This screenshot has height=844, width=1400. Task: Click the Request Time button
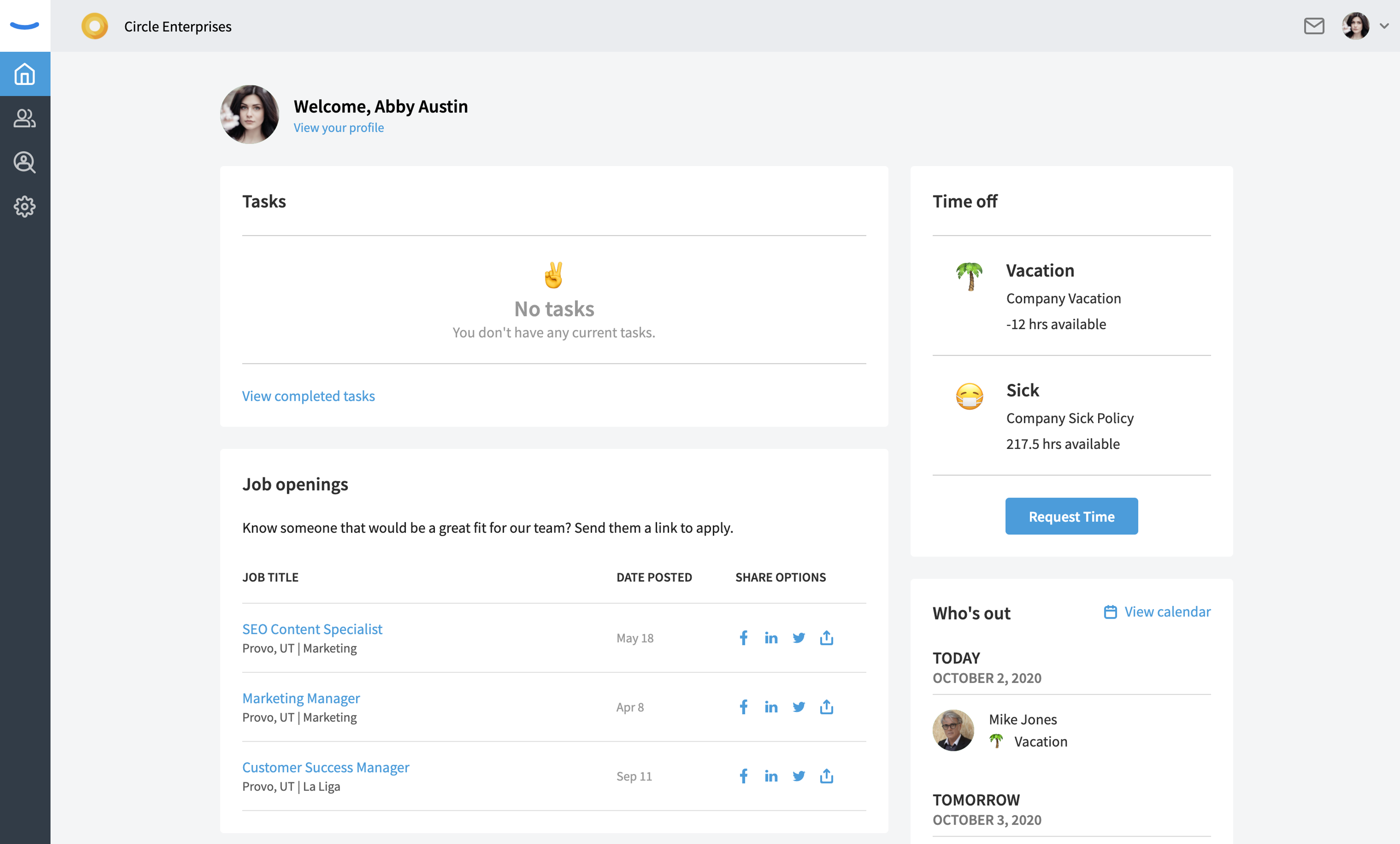click(1072, 516)
